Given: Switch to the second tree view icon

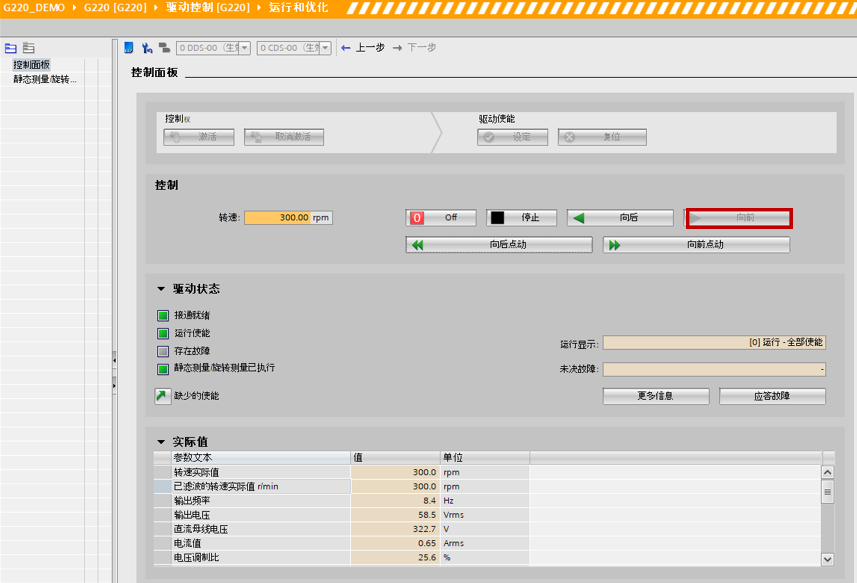Looking at the screenshot, I should [x=29, y=48].
